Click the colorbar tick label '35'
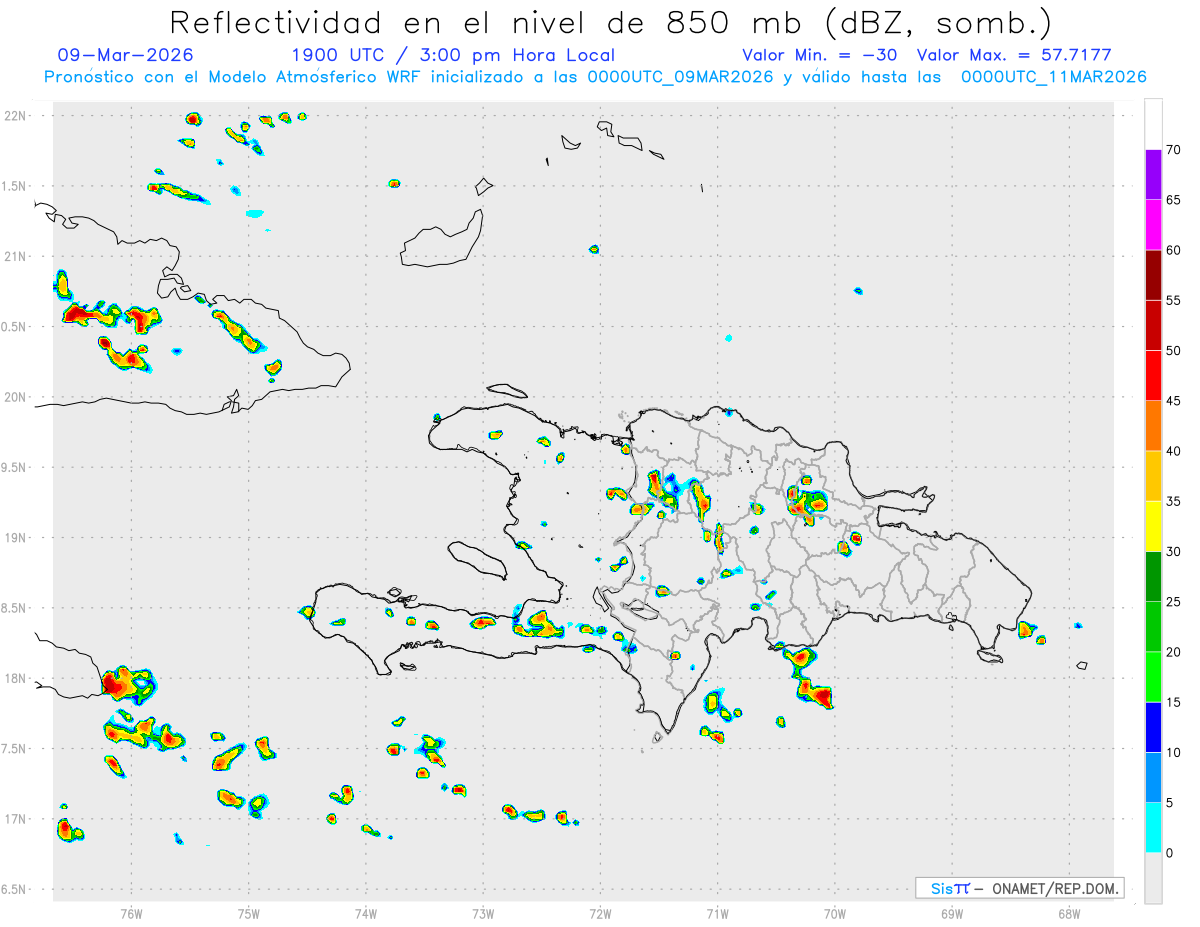Screen dimensions: 1200x927 (1174, 501)
